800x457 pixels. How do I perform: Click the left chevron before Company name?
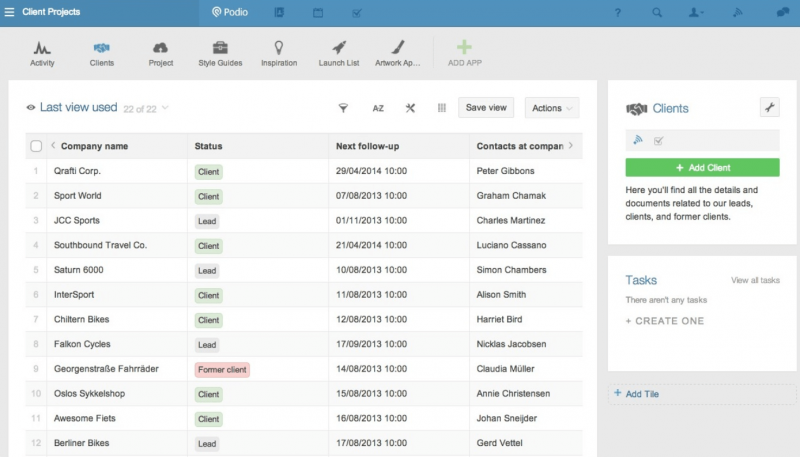[x=53, y=145]
